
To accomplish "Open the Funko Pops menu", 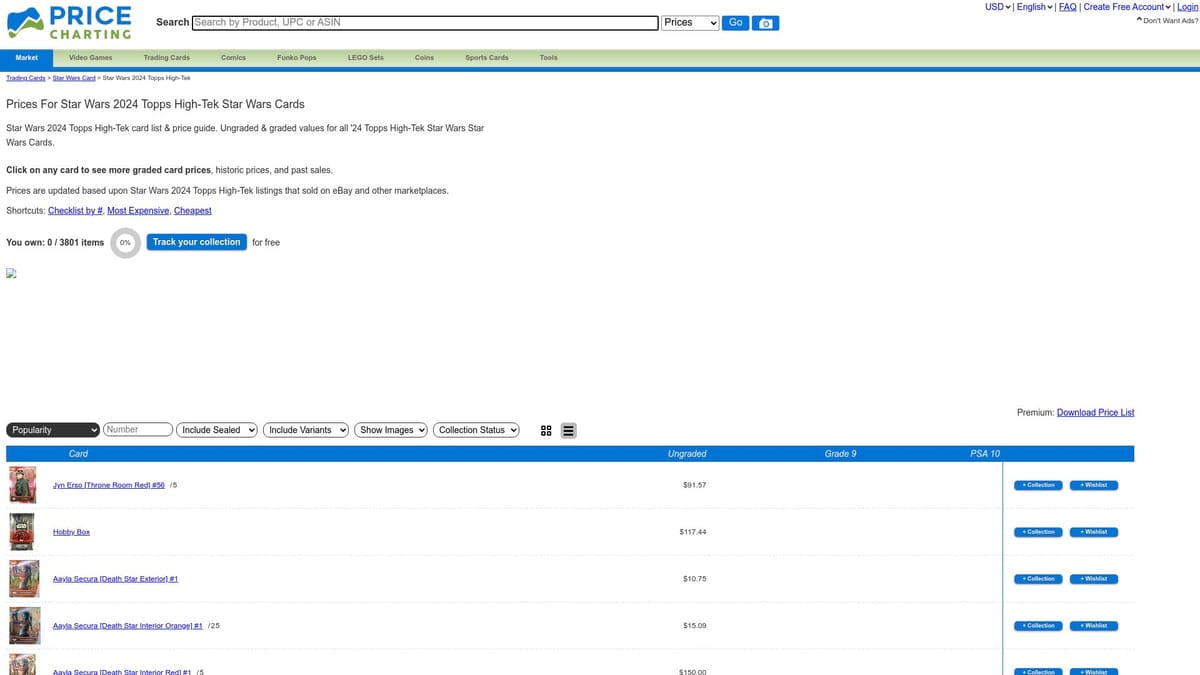I will [297, 58].
